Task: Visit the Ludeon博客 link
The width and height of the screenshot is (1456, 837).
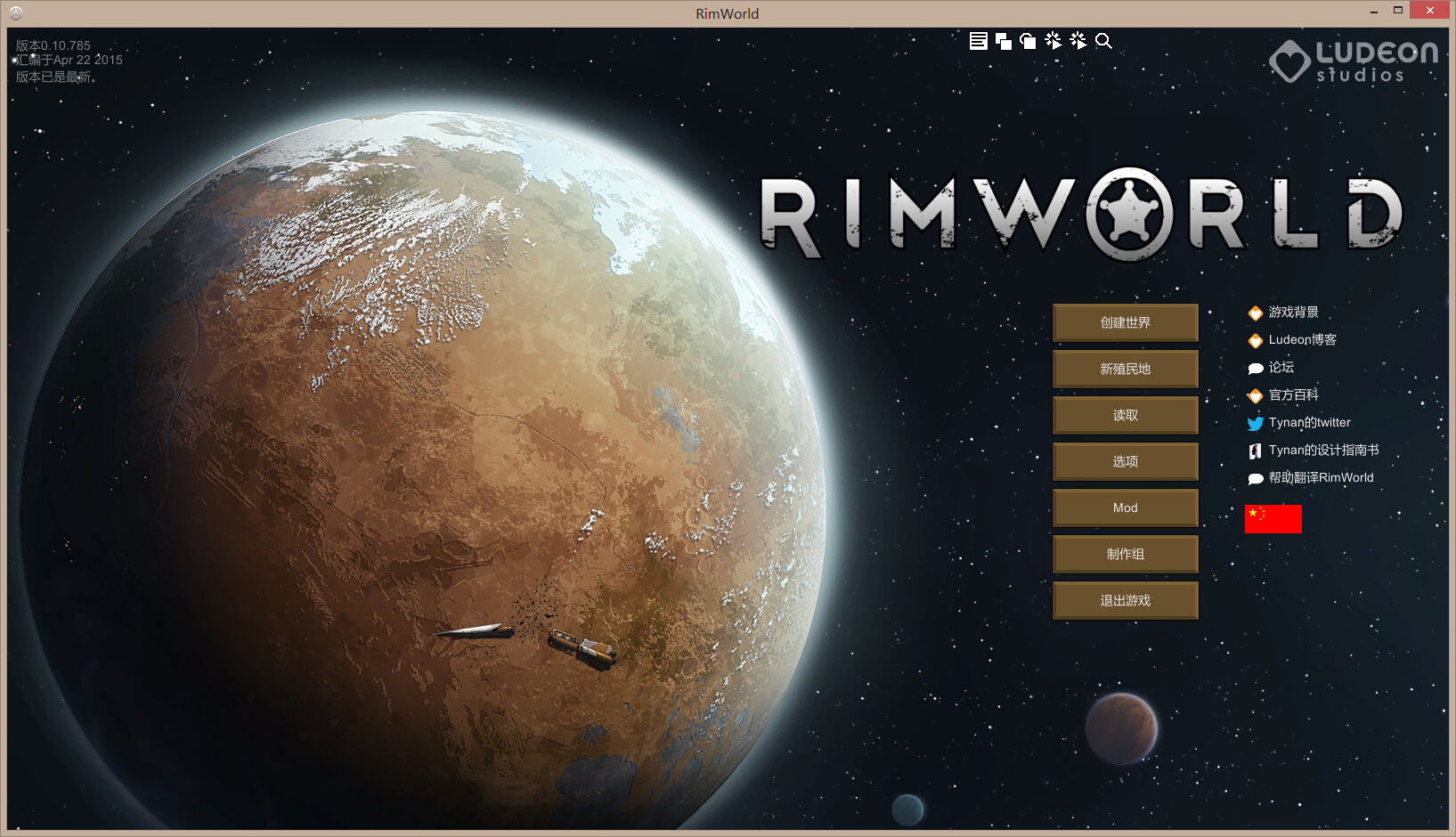Action: (1302, 340)
